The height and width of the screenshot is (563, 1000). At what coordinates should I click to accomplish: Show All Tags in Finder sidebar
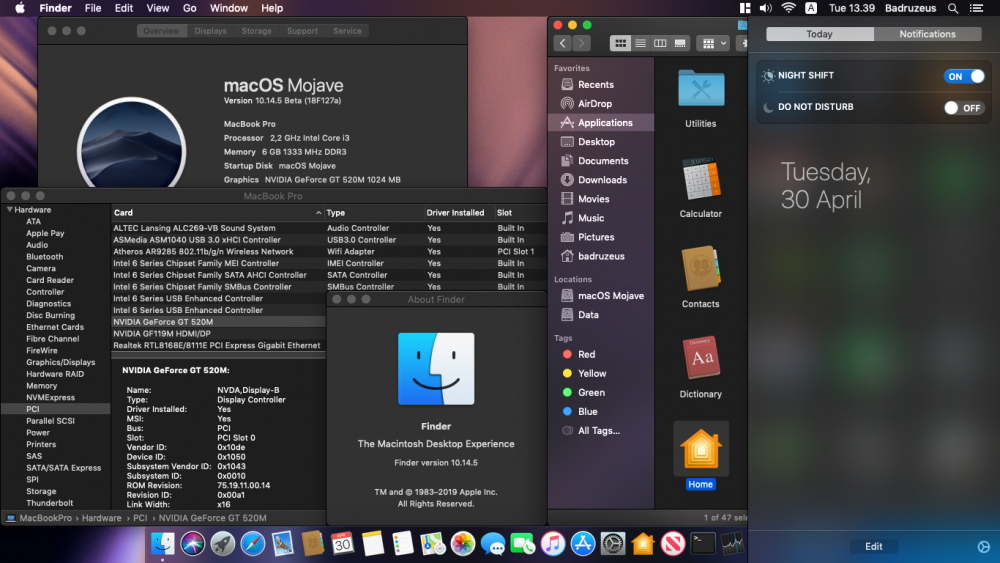[x=601, y=431]
